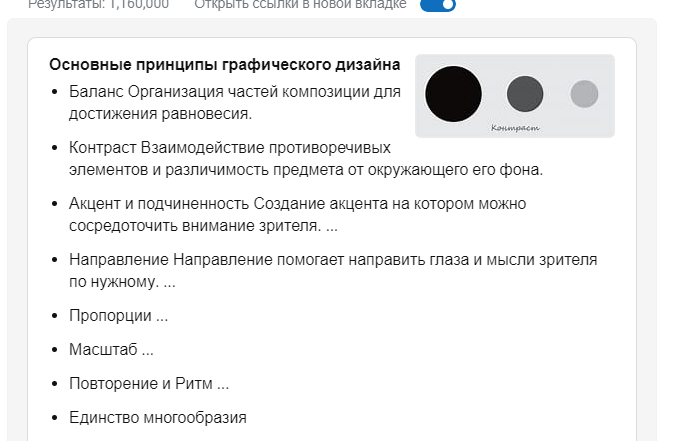Expand the "Пропорции ..." list item

[x=118, y=316]
